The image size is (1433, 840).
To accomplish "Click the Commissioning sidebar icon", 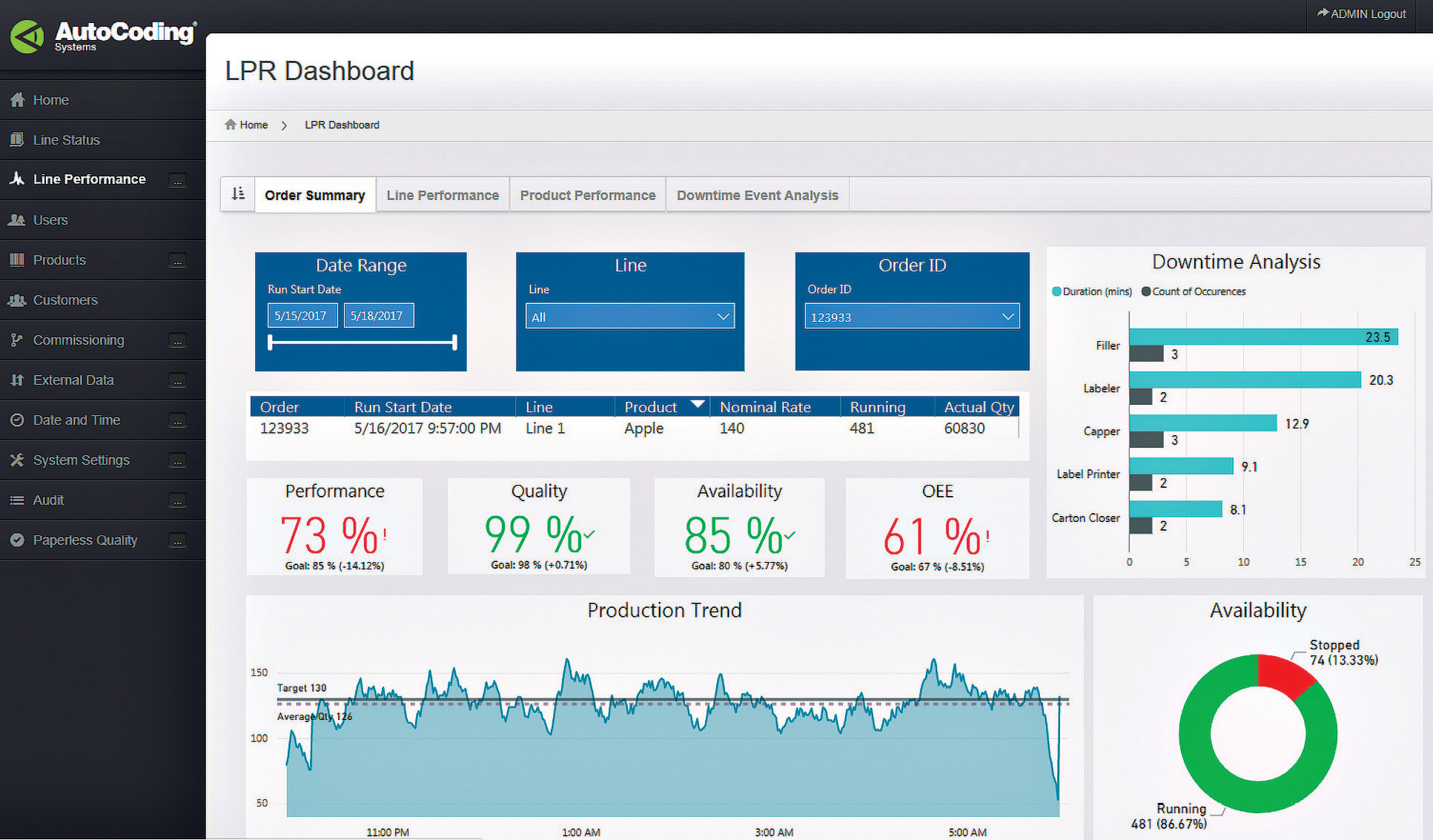I will (16, 340).
